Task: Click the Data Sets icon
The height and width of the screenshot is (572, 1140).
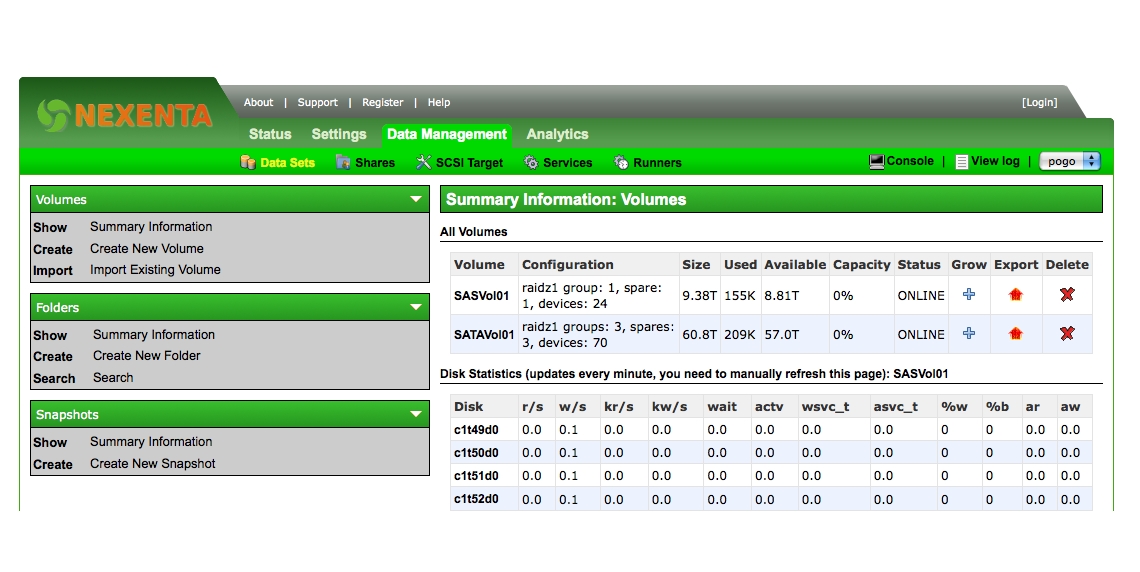Action: [247, 162]
